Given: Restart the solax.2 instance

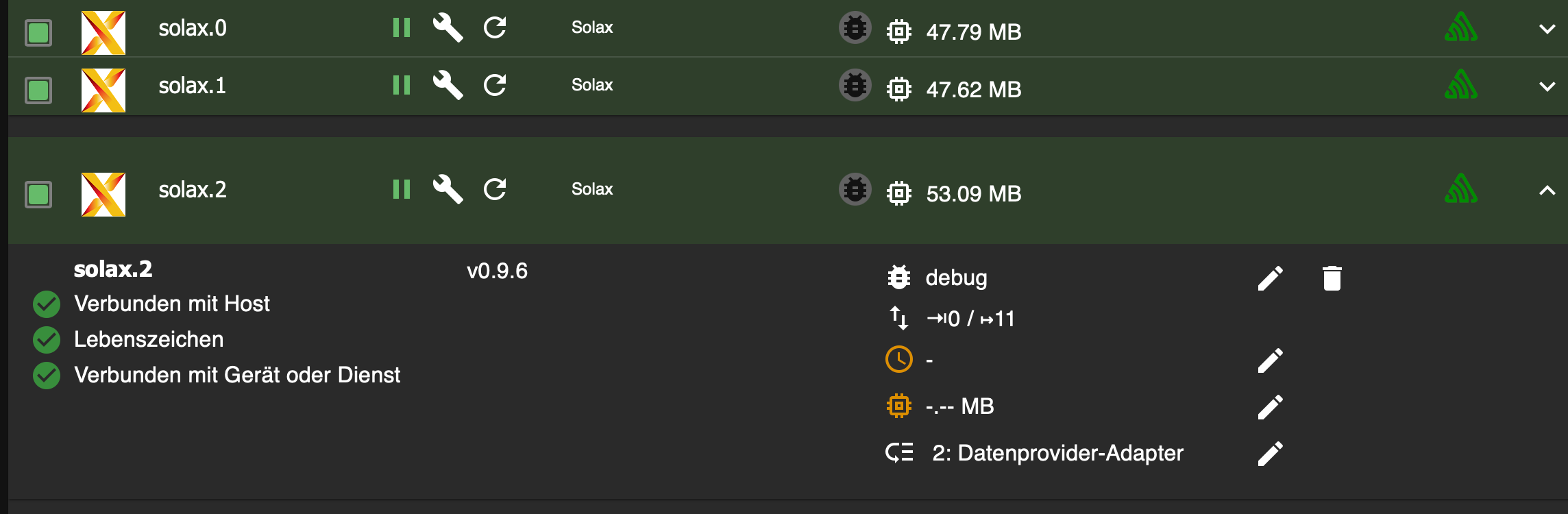Looking at the screenshot, I should (x=495, y=189).
